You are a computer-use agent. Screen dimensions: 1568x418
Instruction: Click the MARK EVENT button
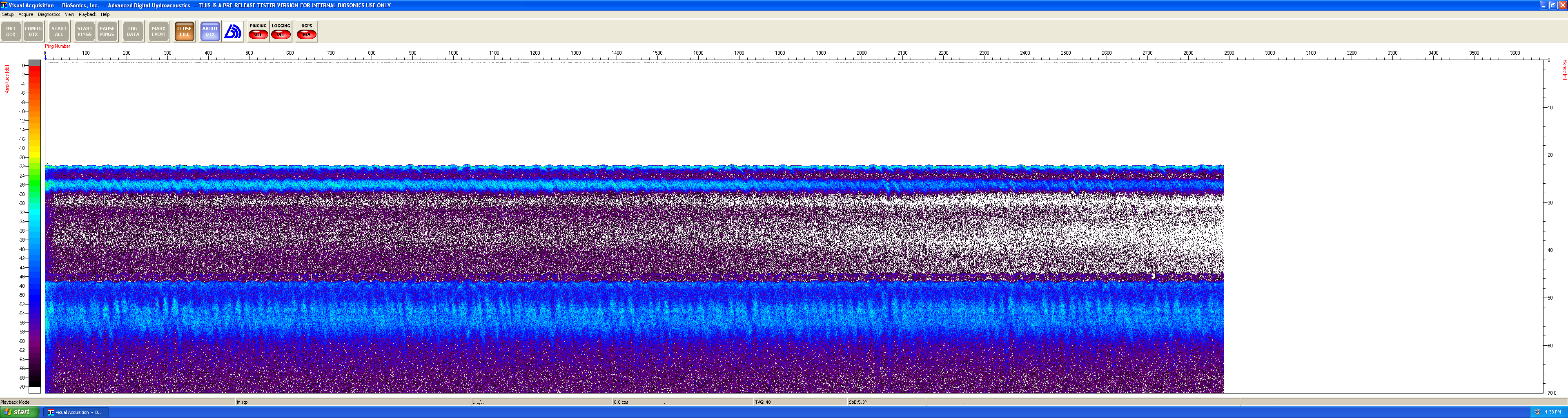pos(159,32)
